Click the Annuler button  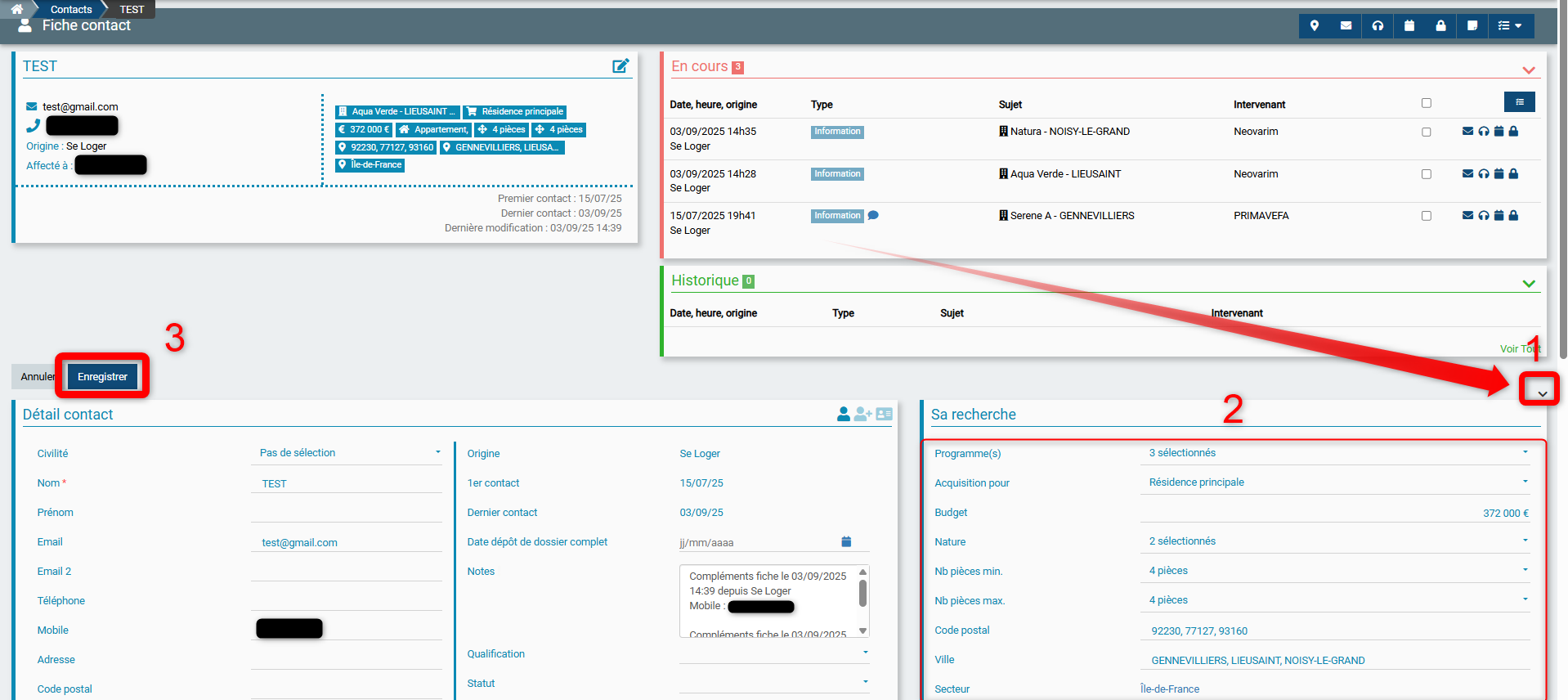36,377
